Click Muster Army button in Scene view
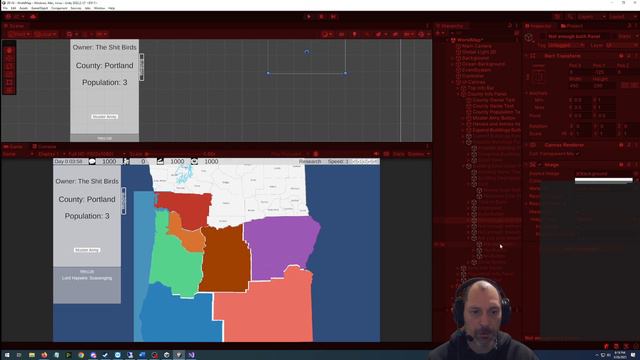 tap(104, 117)
